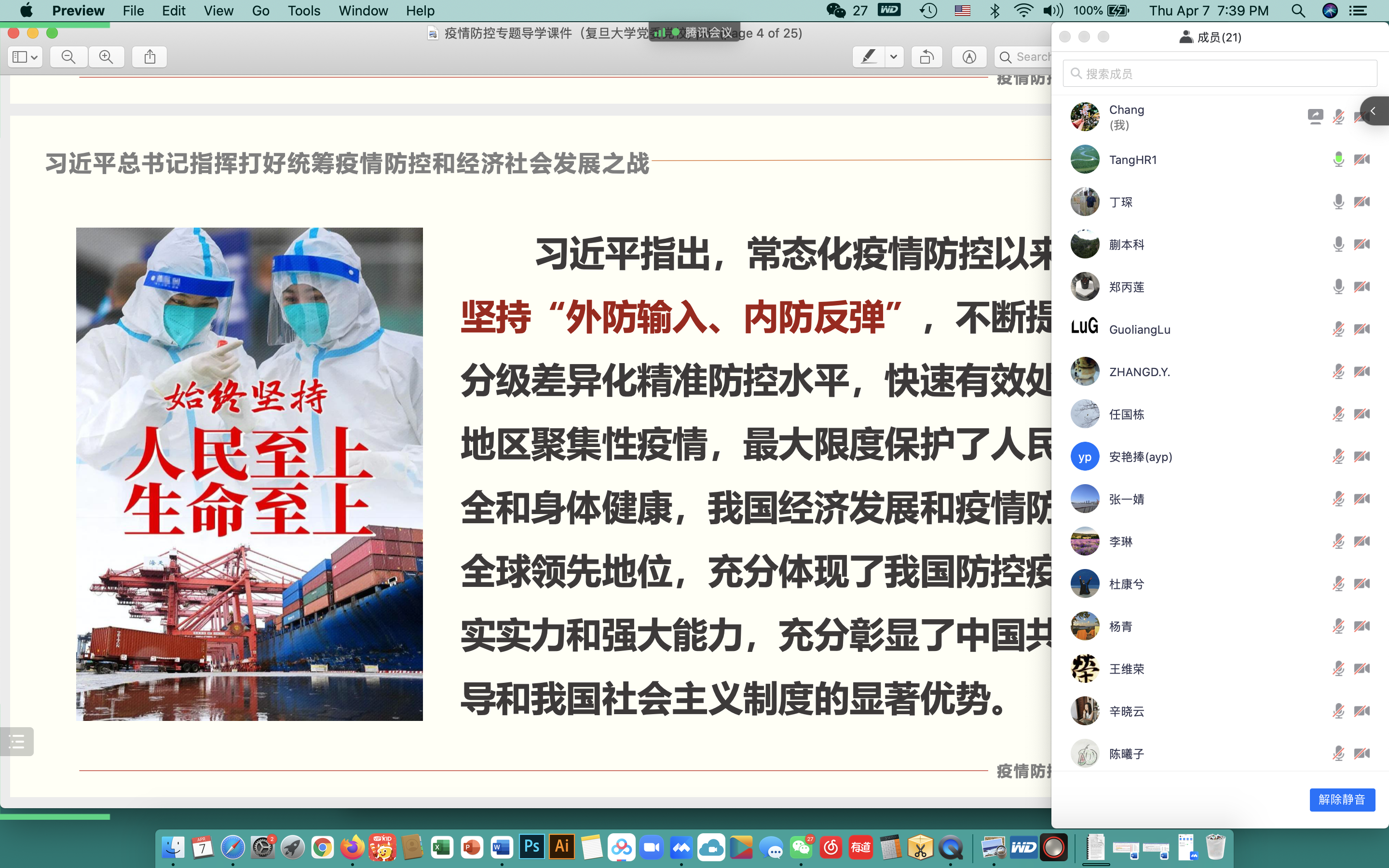Open Photoshop from the dock
Screen dimensions: 1389x868
[531, 847]
